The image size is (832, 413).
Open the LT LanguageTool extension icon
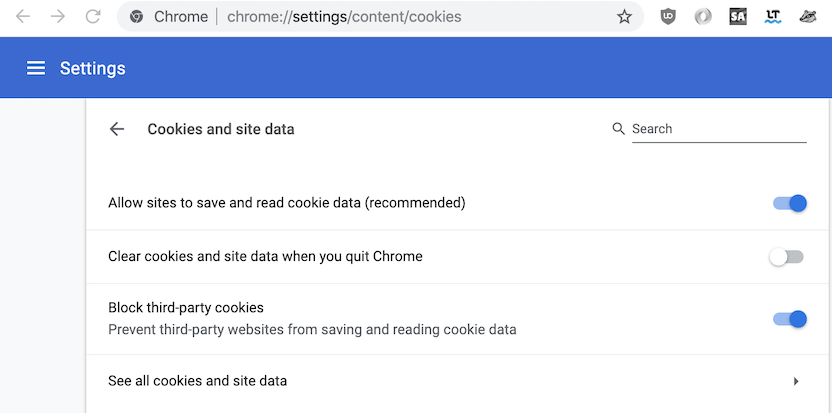point(773,17)
